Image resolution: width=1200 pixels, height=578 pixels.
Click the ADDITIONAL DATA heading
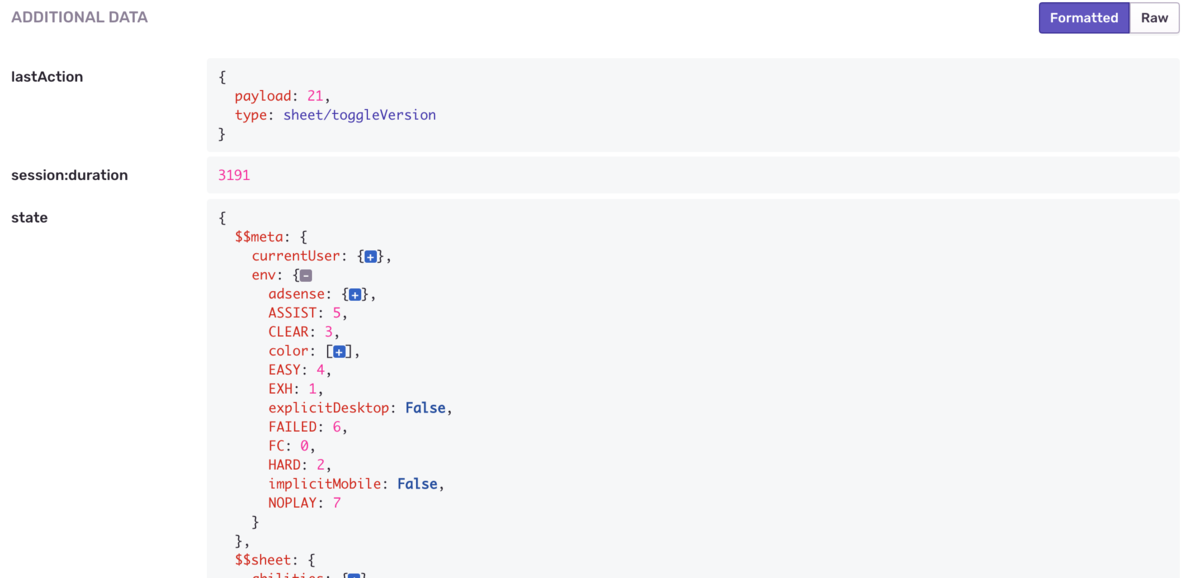[79, 17]
